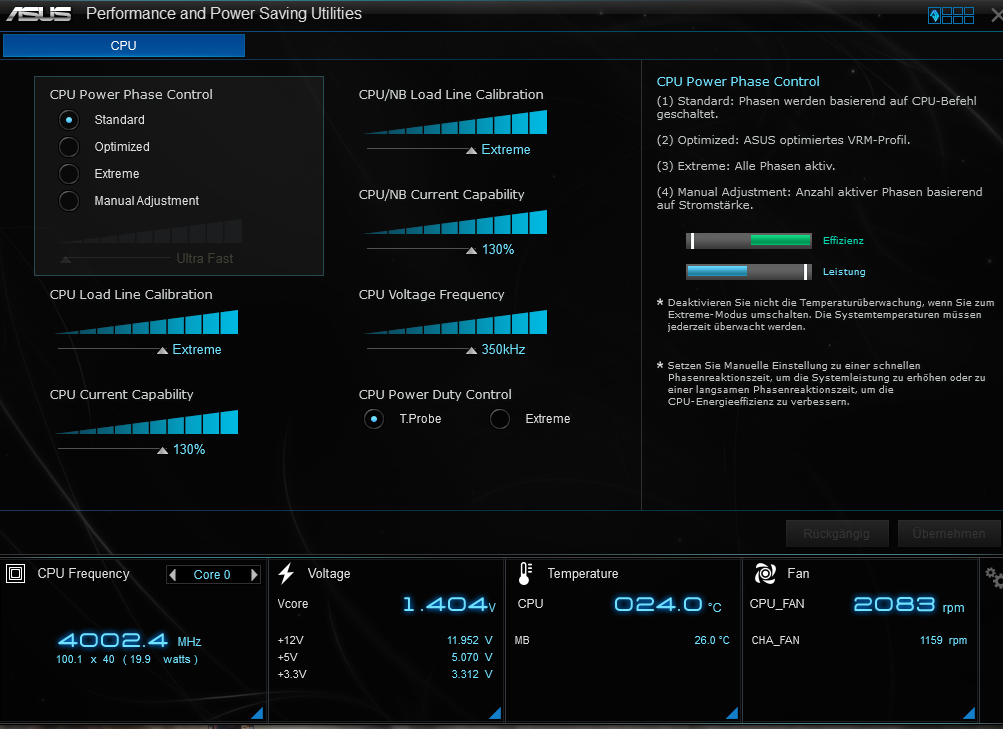The image size is (1003, 729).
Task: Click the CPU Load Line Calibration level bars
Action: pos(147,322)
